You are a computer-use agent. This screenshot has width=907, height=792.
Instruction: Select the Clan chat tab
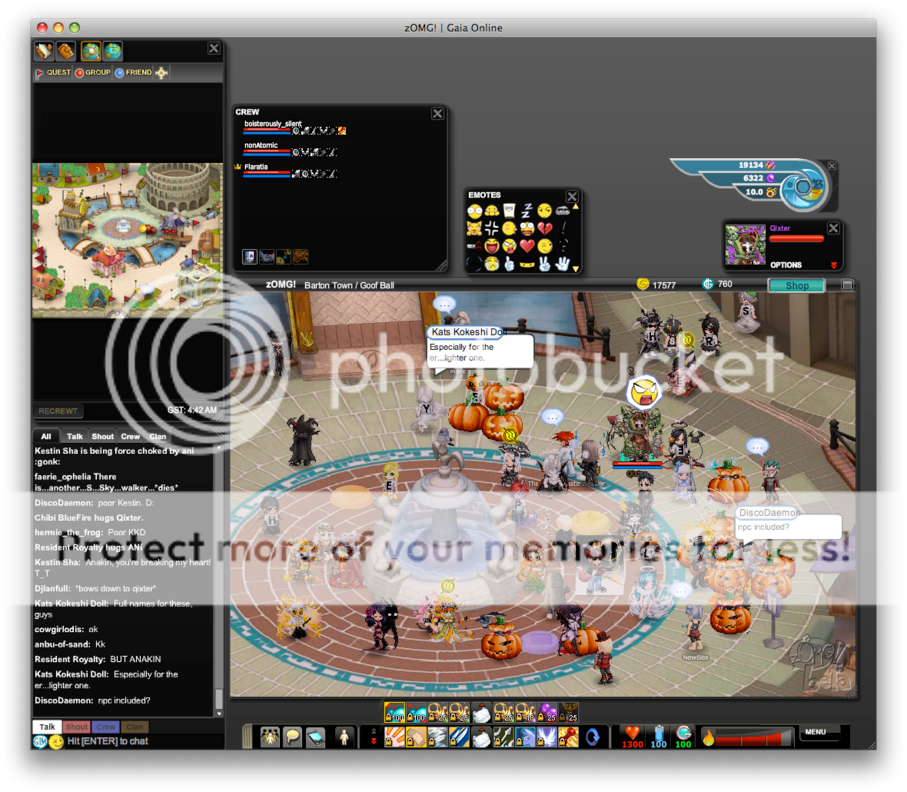pos(157,436)
